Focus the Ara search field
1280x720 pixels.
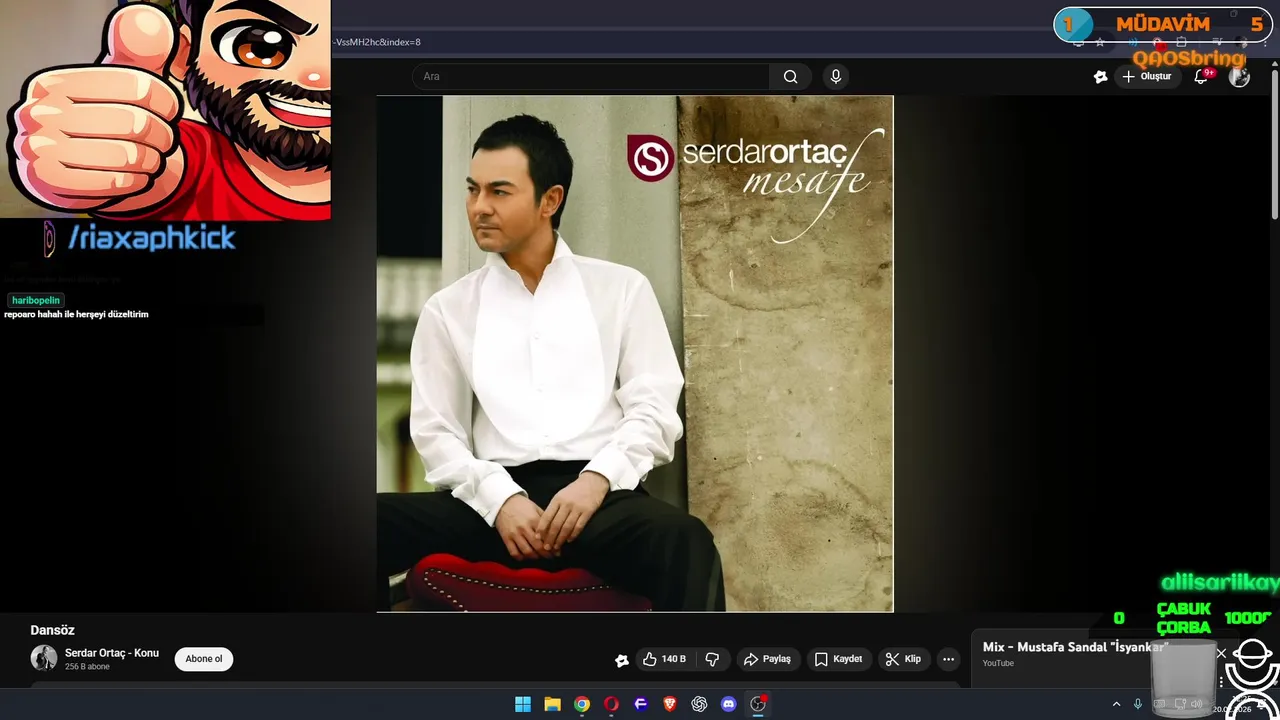pos(591,77)
